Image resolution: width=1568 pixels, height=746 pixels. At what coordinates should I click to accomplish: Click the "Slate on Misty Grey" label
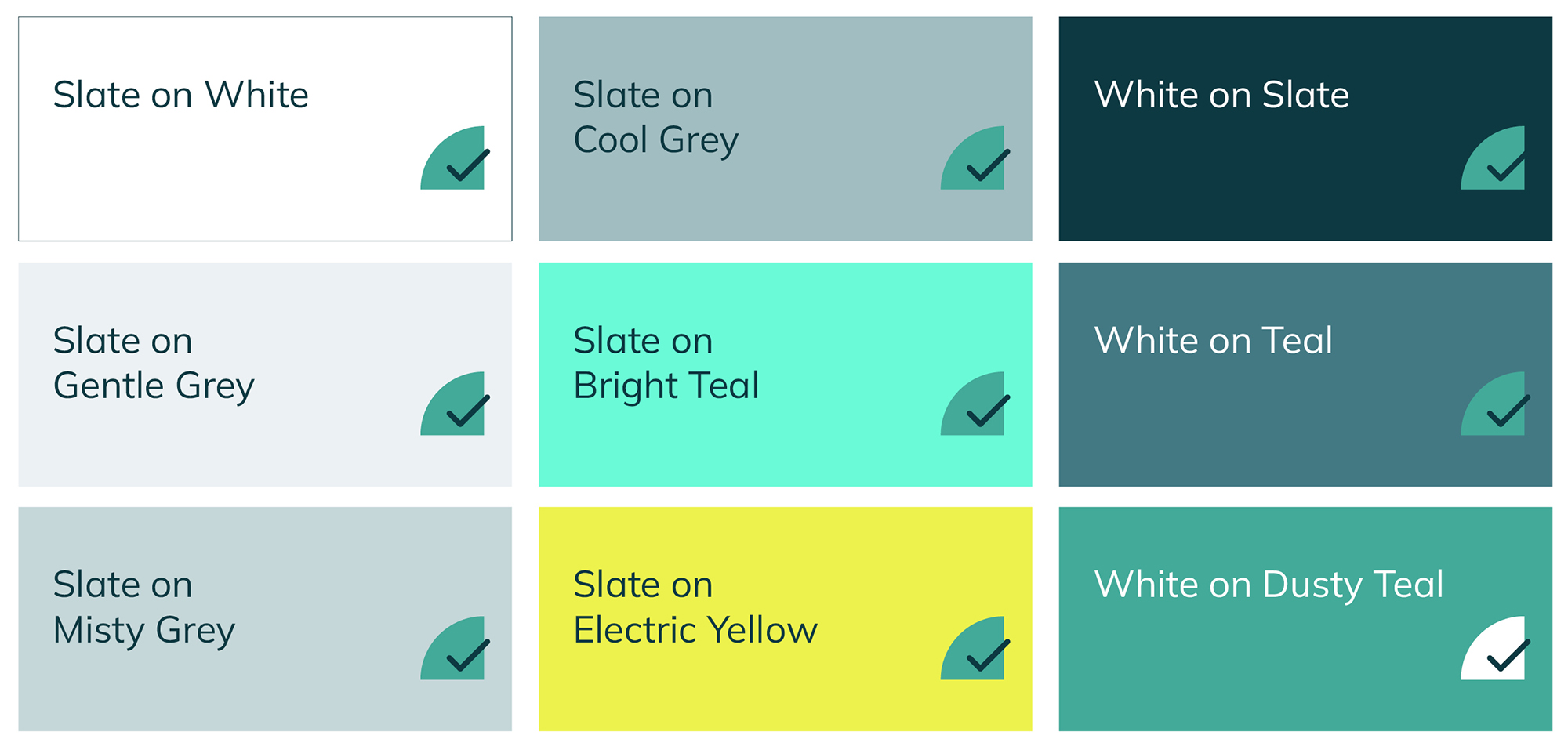144,607
